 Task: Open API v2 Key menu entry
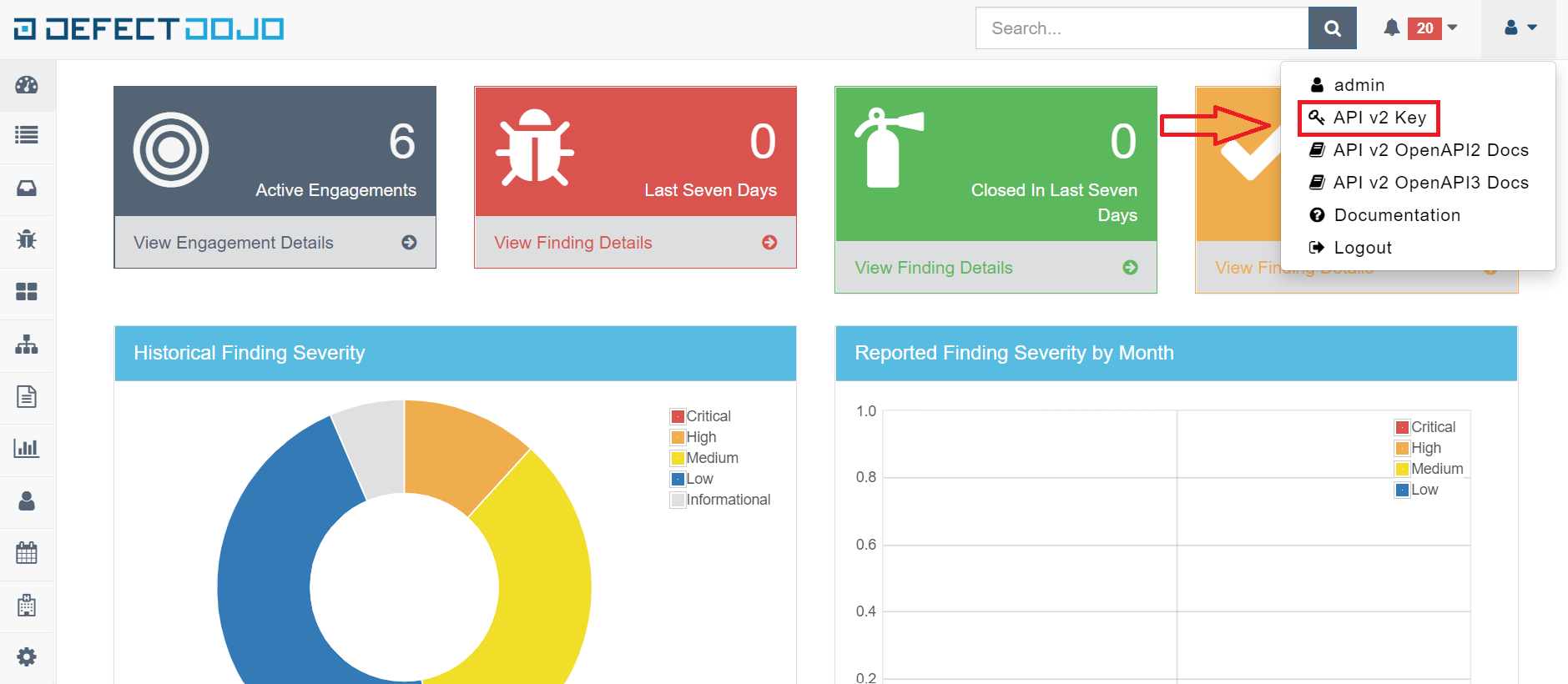pyautogui.click(x=1369, y=118)
